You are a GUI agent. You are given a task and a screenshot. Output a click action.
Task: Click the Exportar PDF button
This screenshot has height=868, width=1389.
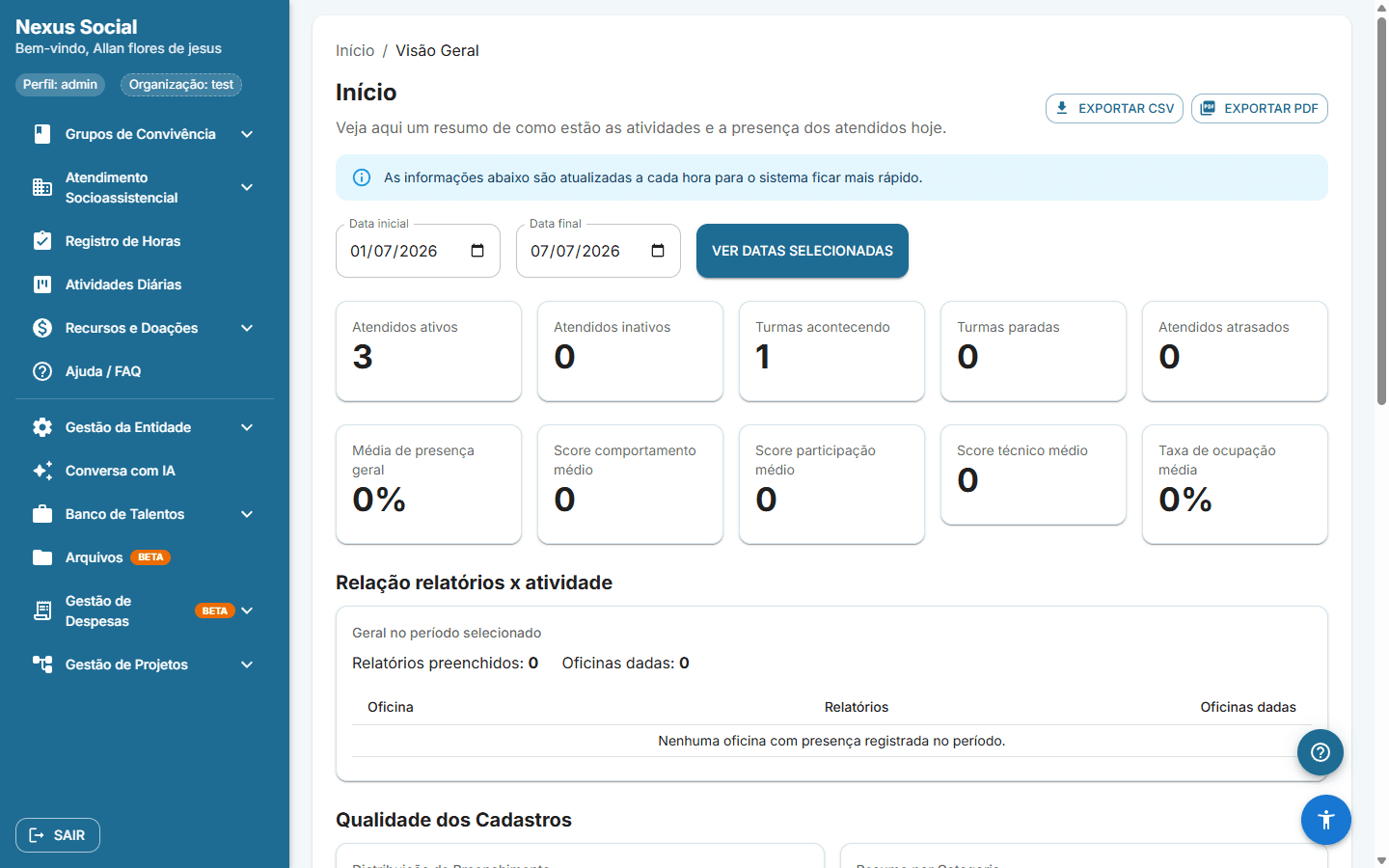pyautogui.click(x=1260, y=108)
